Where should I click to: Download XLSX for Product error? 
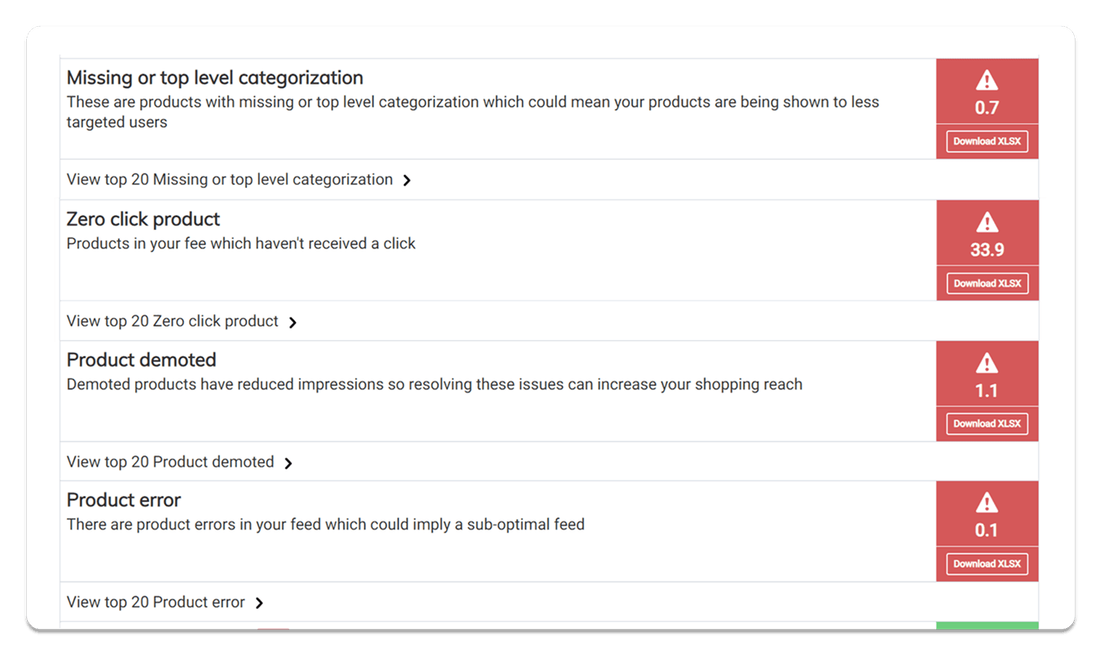pyautogui.click(x=986, y=564)
